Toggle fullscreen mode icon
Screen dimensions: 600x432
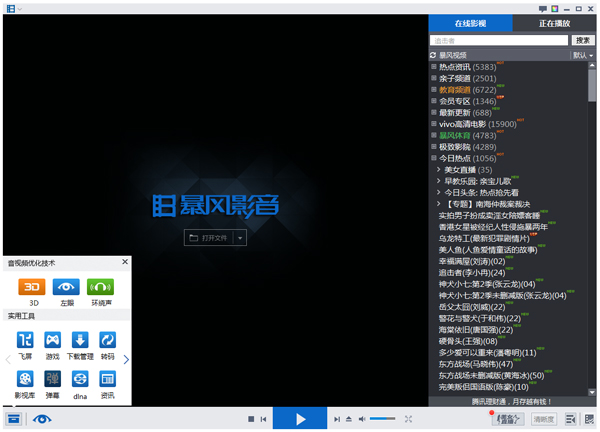pos(408,419)
